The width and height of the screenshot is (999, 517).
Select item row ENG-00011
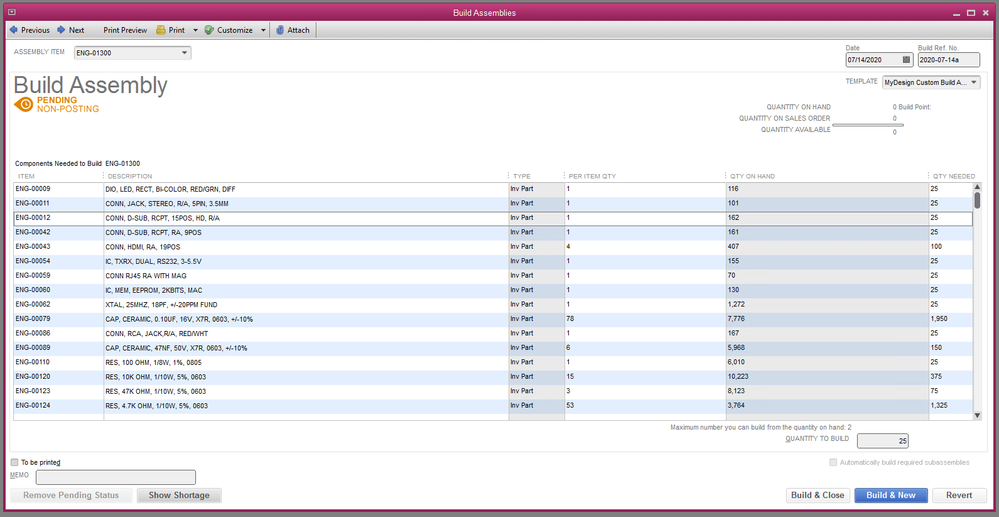coord(493,203)
